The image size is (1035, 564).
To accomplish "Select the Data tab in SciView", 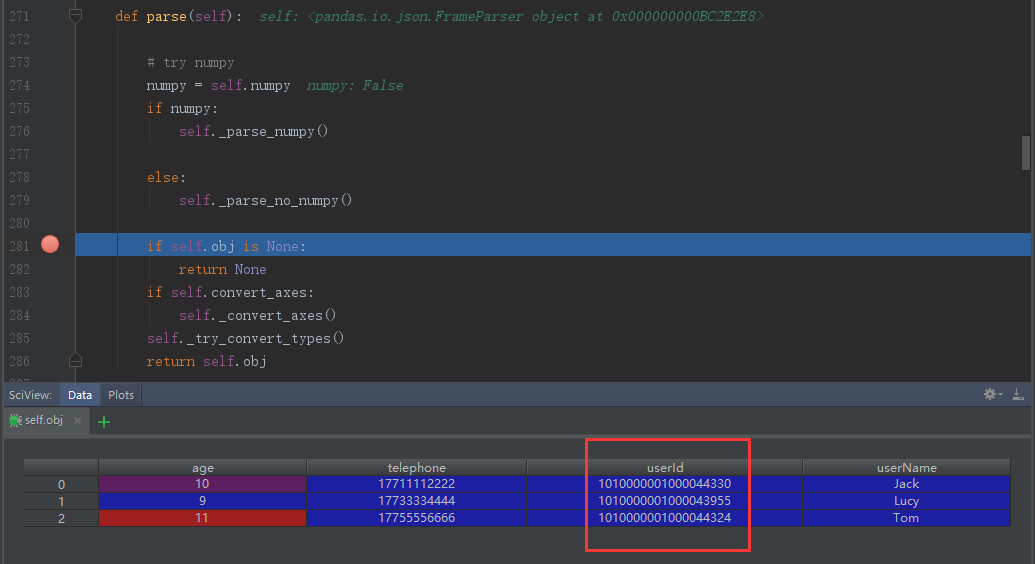I will pyautogui.click(x=80, y=395).
